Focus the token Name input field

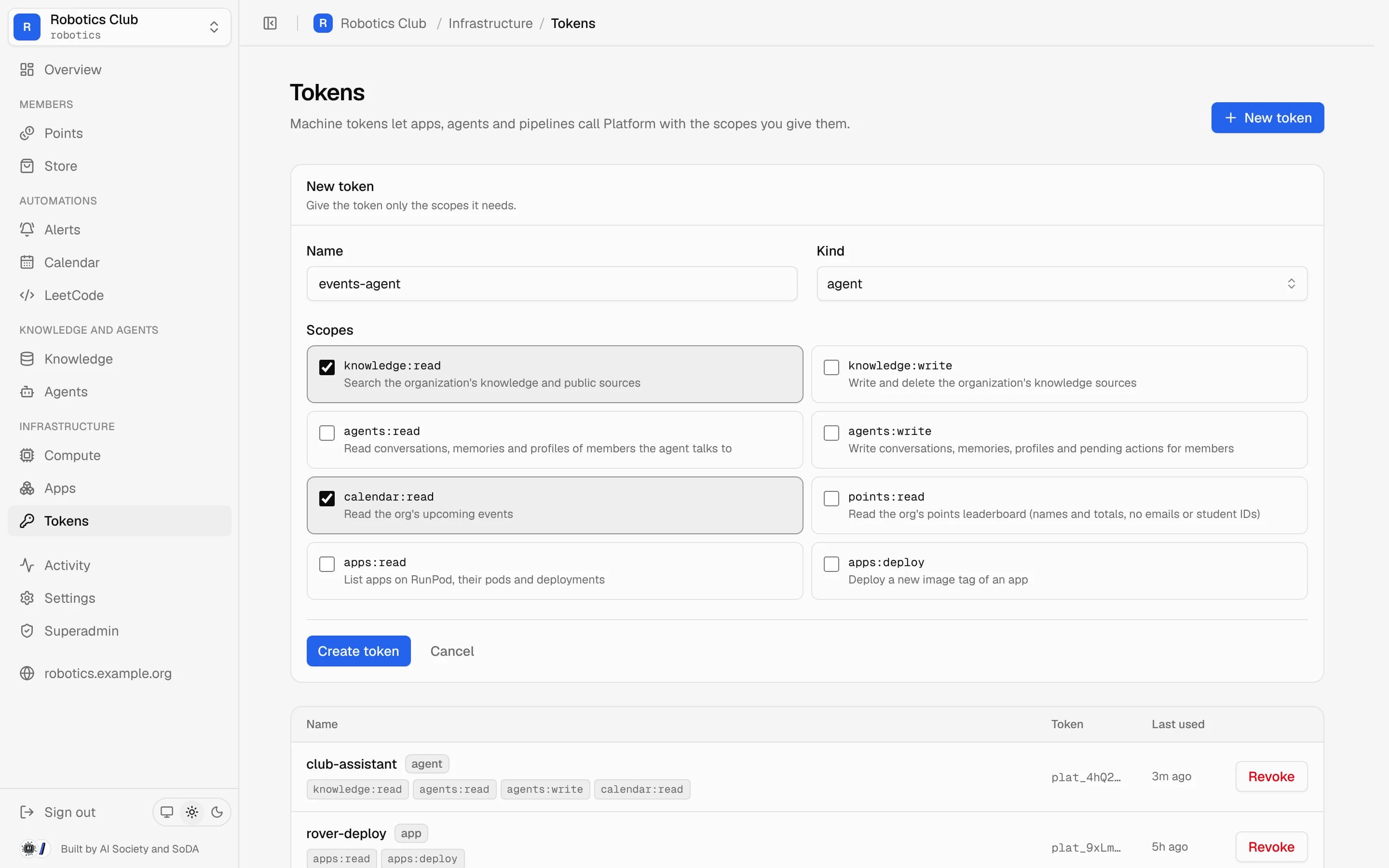[552, 284]
